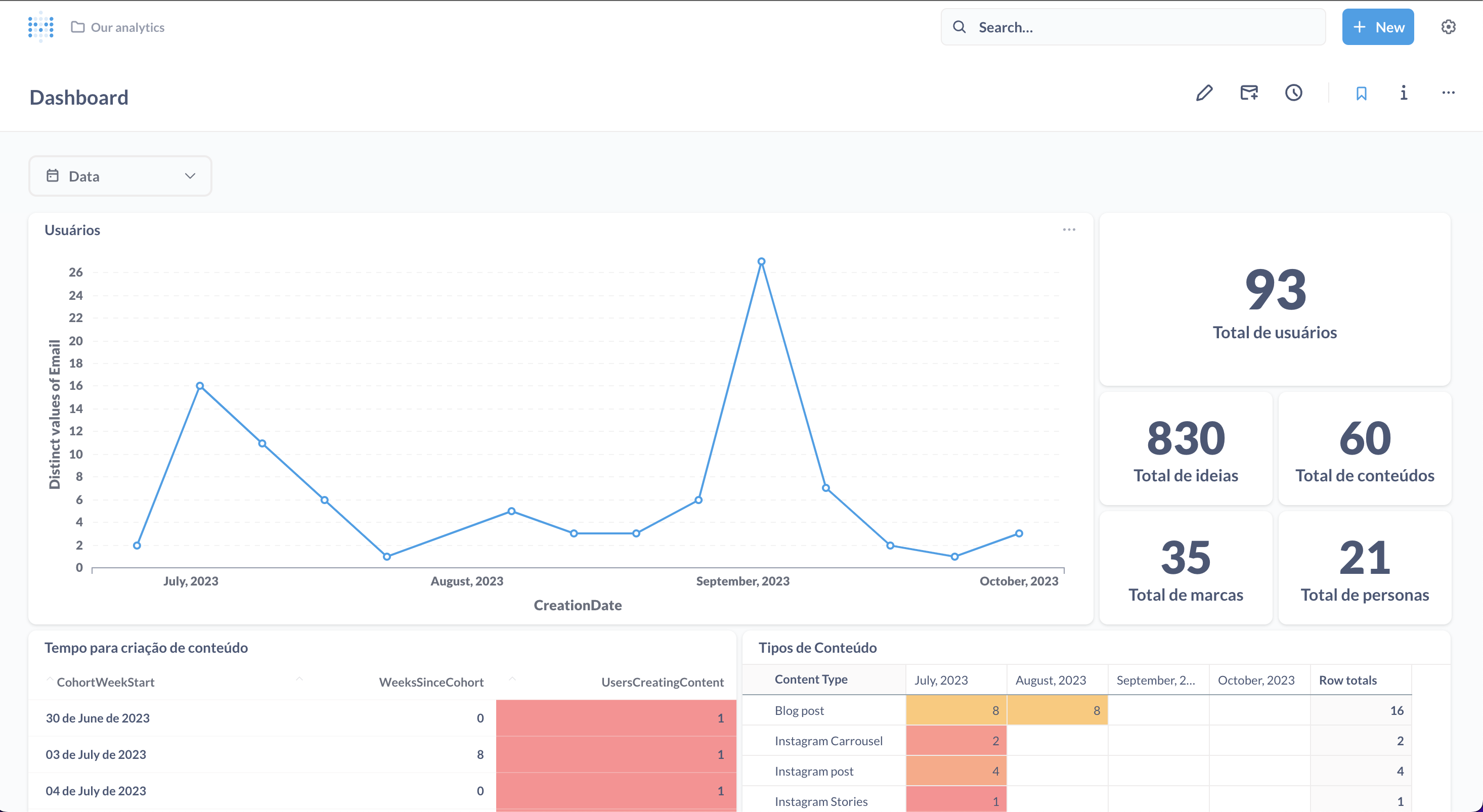Open the dashboard info icon
Viewport: 1483px width, 812px height.
tap(1404, 93)
